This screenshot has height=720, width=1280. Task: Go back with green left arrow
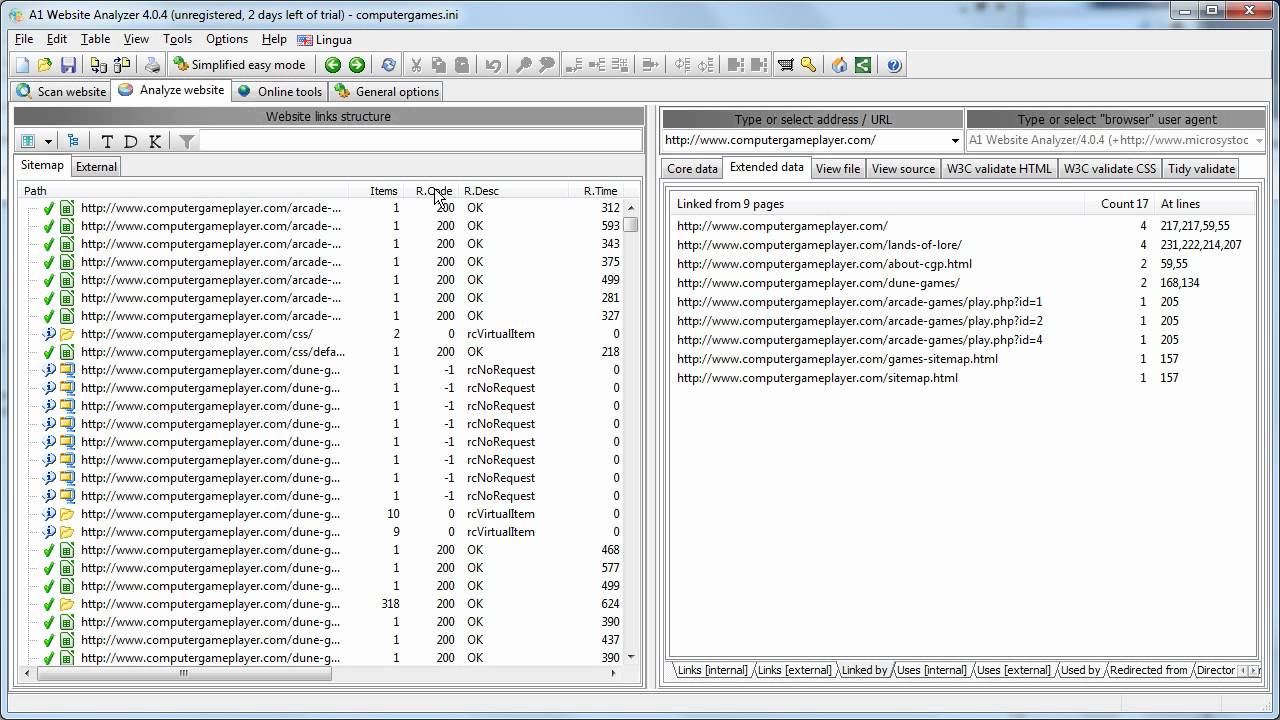(333, 65)
